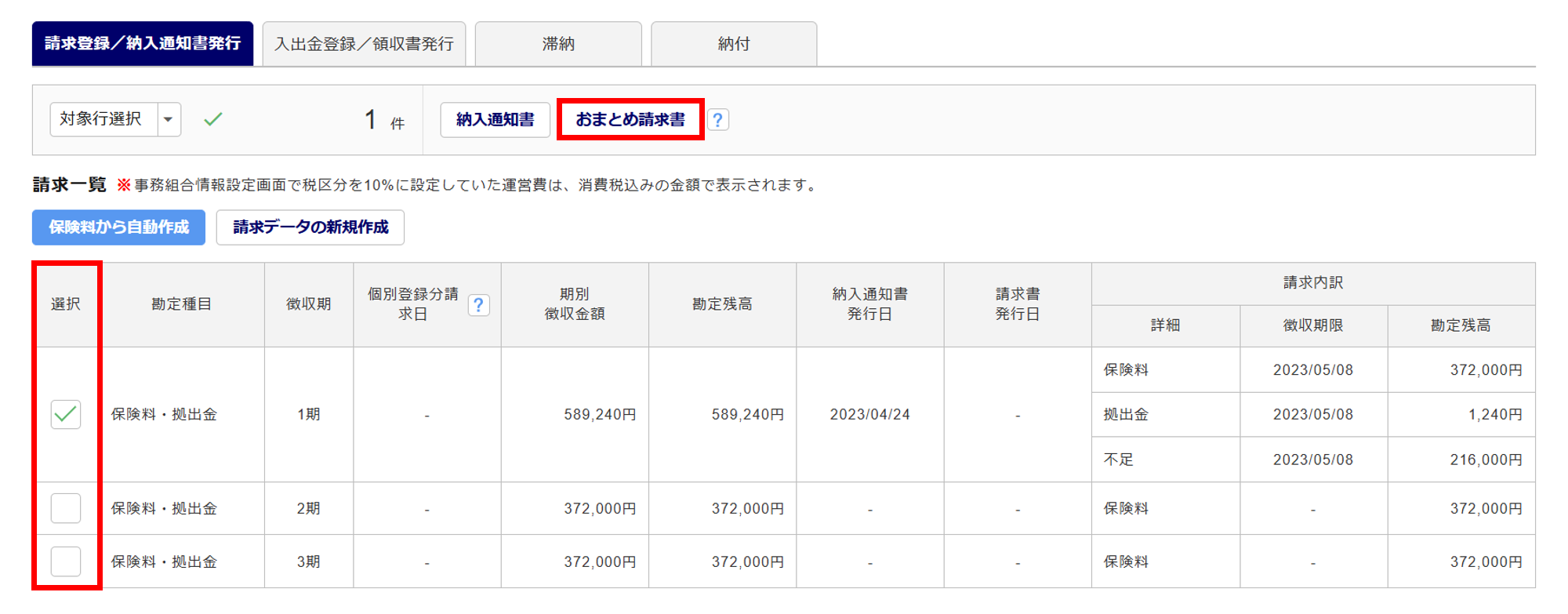Click the 2023/05/08 deadline in 不足 row

[1313, 460]
